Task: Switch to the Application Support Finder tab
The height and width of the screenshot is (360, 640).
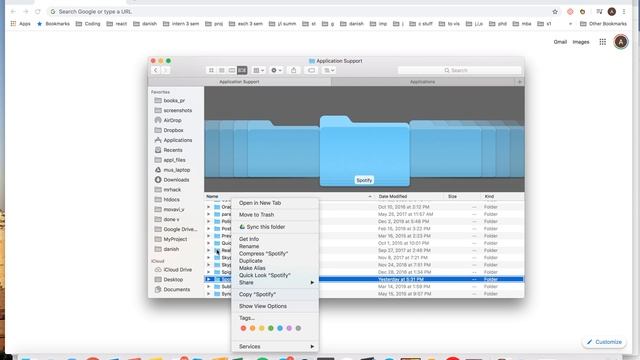Action: 239,82
